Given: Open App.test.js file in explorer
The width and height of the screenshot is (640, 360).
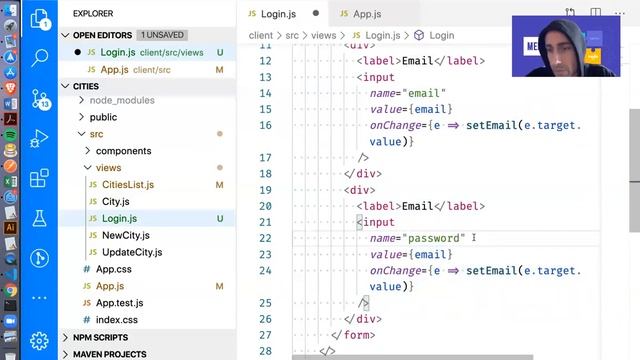Looking at the screenshot, I should (x=119, y=303).
